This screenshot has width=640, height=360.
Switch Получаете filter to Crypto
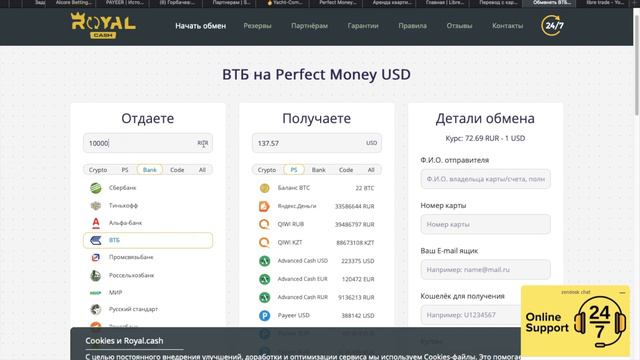pyautogui.click(x=267, y=170)
